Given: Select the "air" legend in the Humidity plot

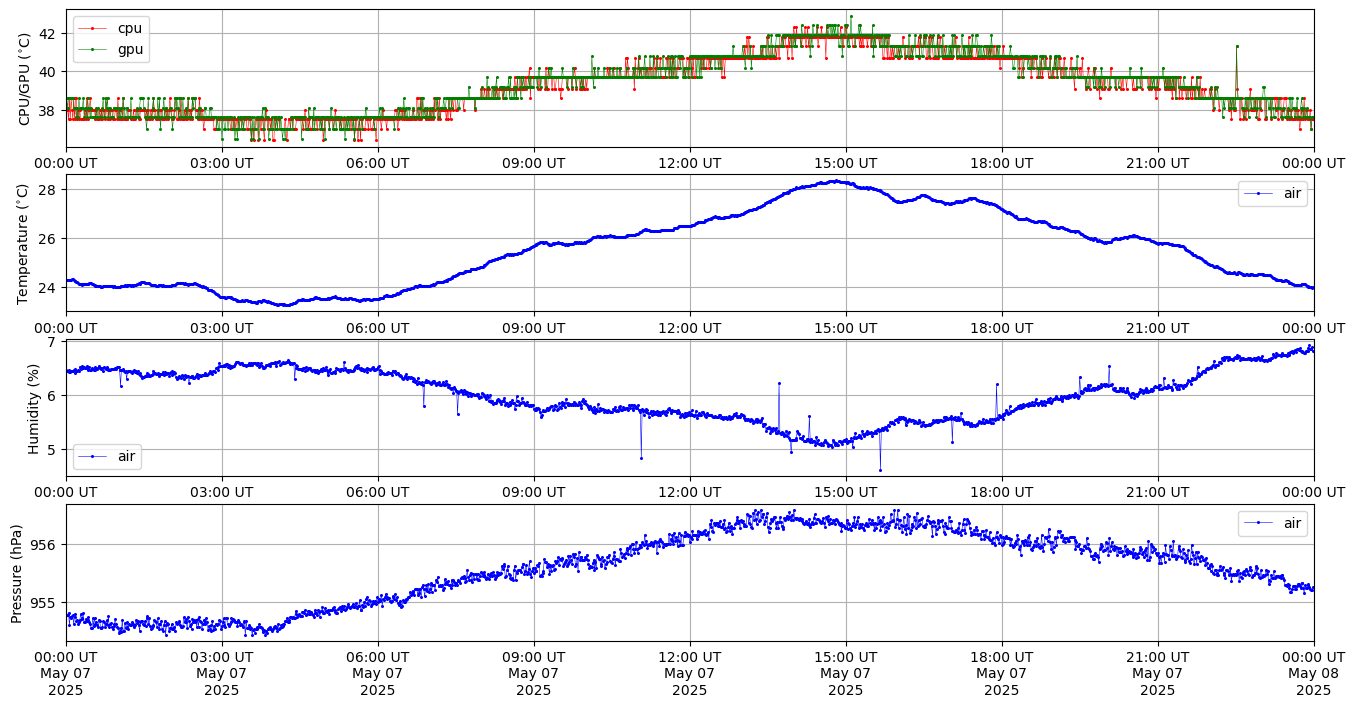Looking at the screenshot, I should point(106,456).
